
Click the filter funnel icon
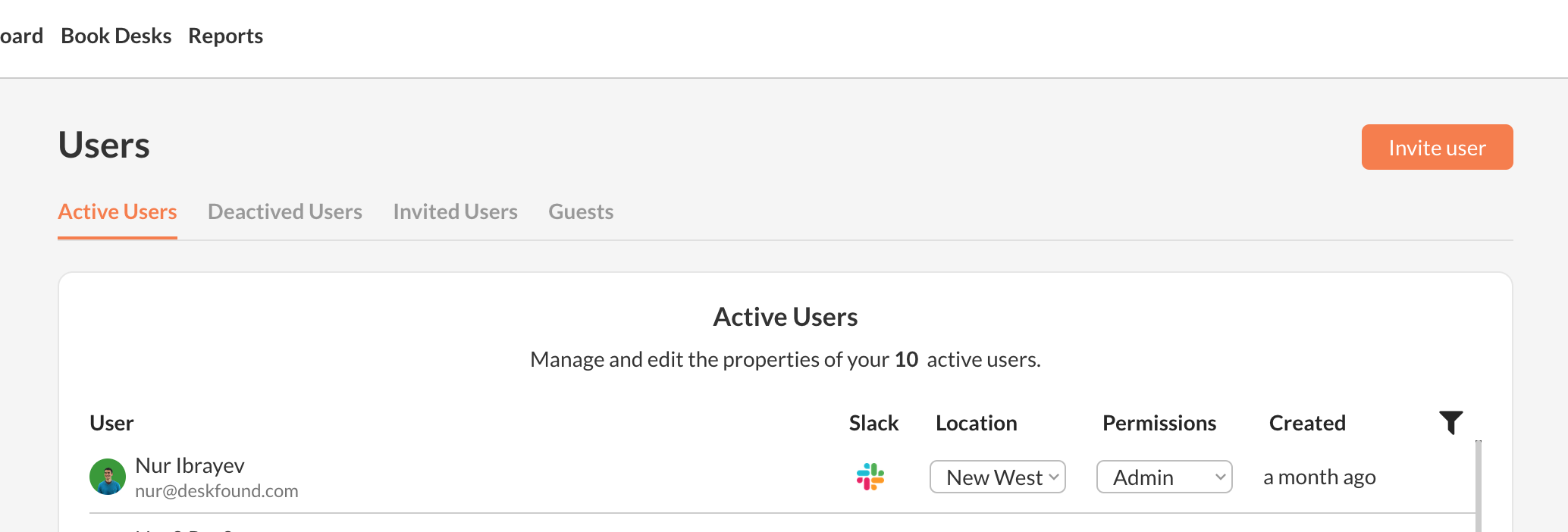point(1450,422)
